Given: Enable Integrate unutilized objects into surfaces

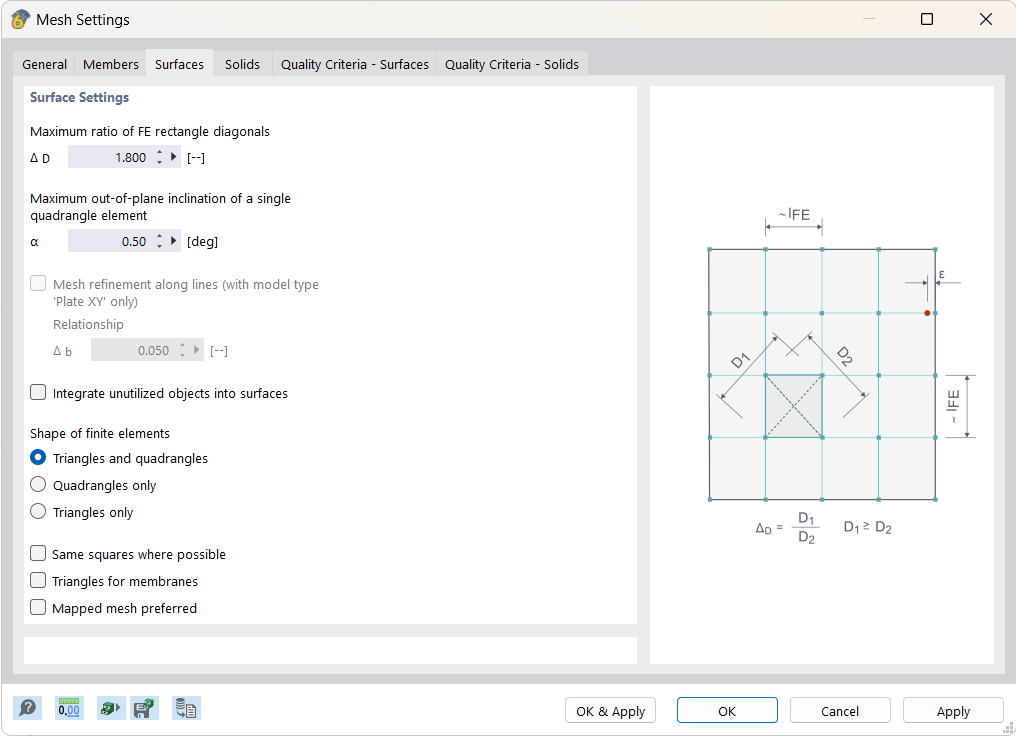Looking at the screenshot, I should 37,392.
